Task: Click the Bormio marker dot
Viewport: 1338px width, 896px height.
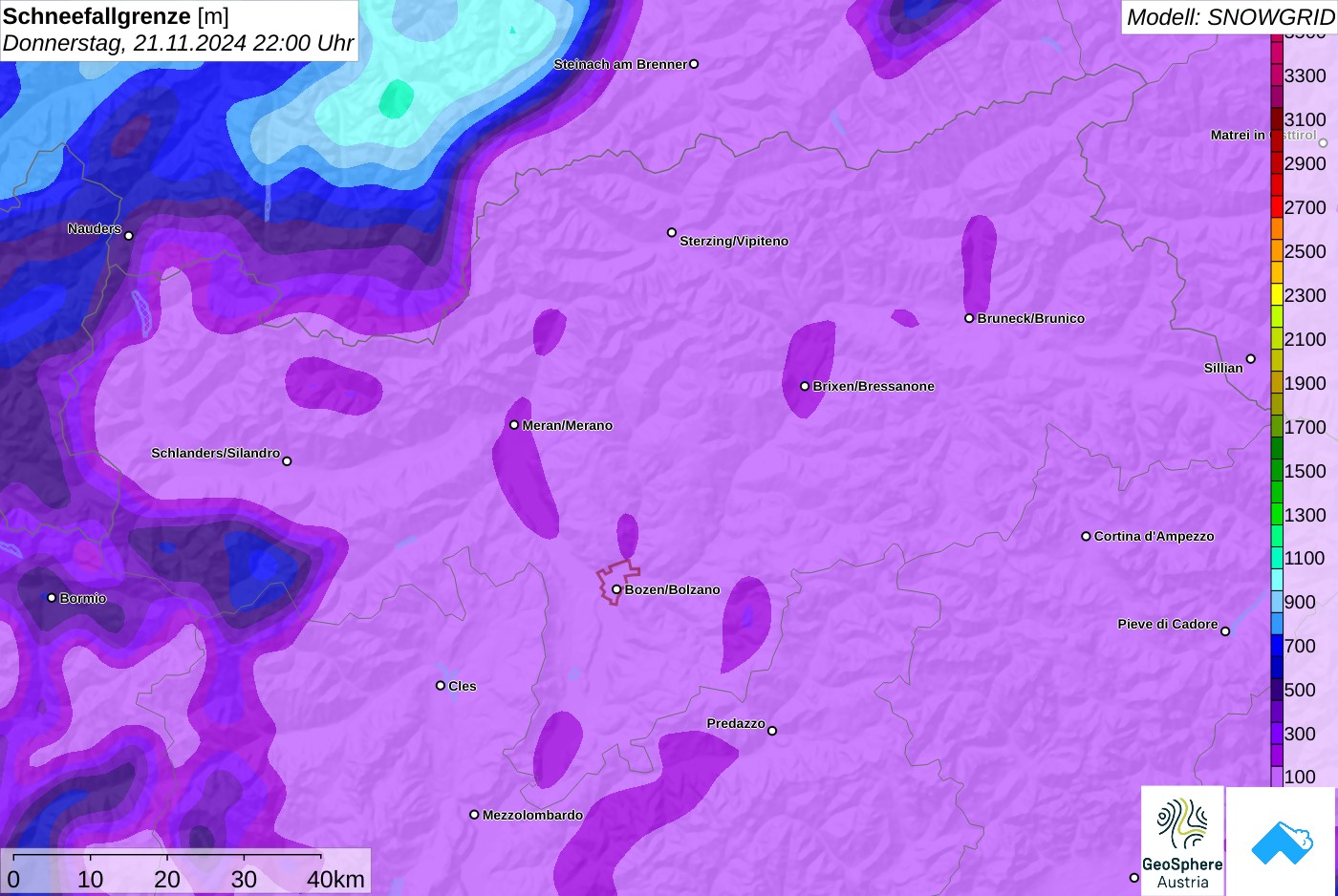Action: 52,597
